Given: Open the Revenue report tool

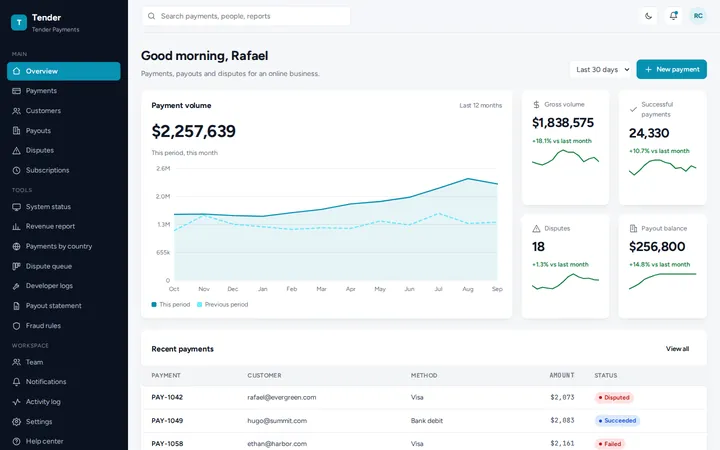Looking at the screenshot, I should (64, 226).
